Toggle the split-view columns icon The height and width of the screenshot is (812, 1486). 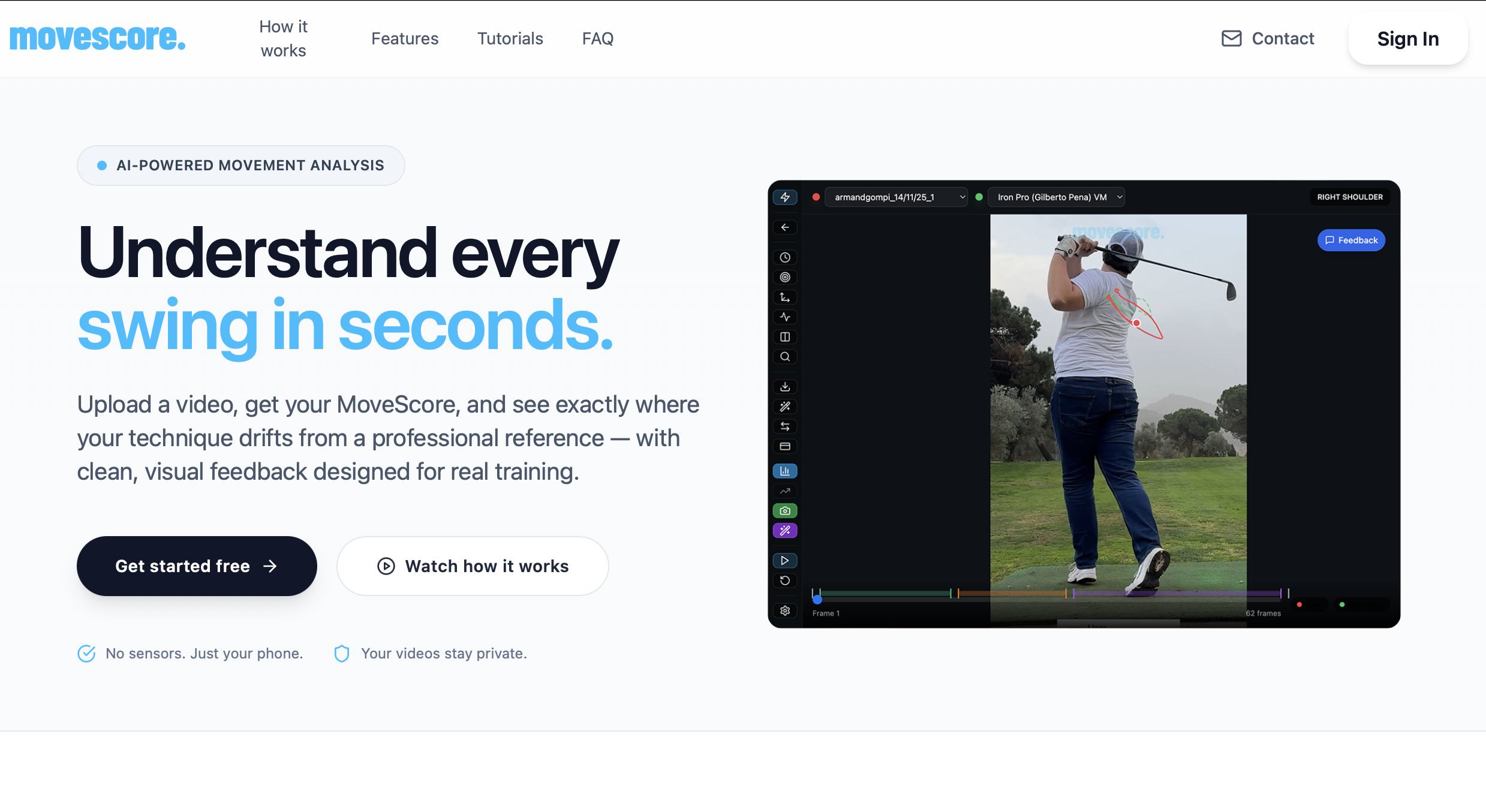pos(784,337)
